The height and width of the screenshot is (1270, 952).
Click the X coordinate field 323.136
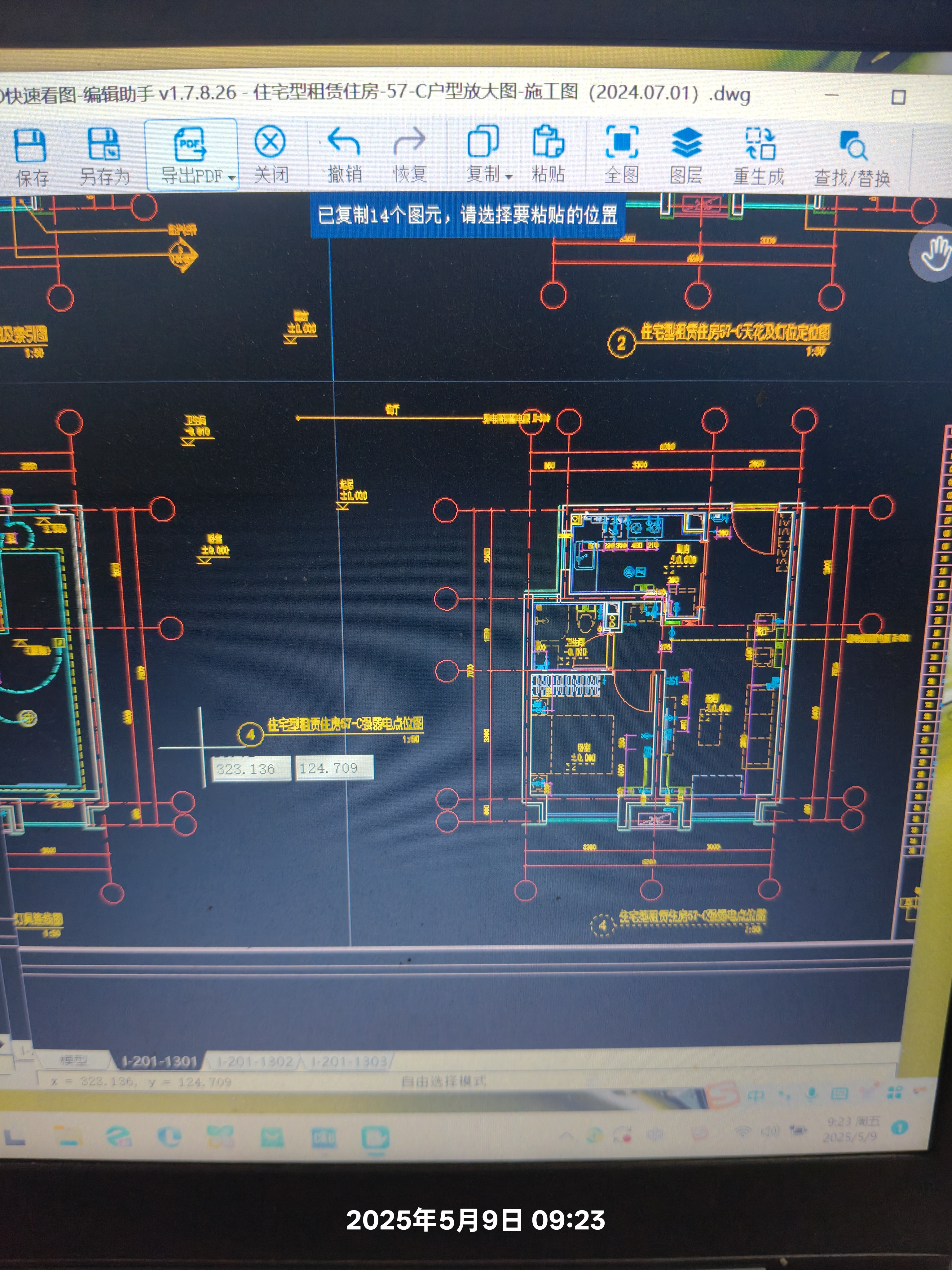pos(252,768)
